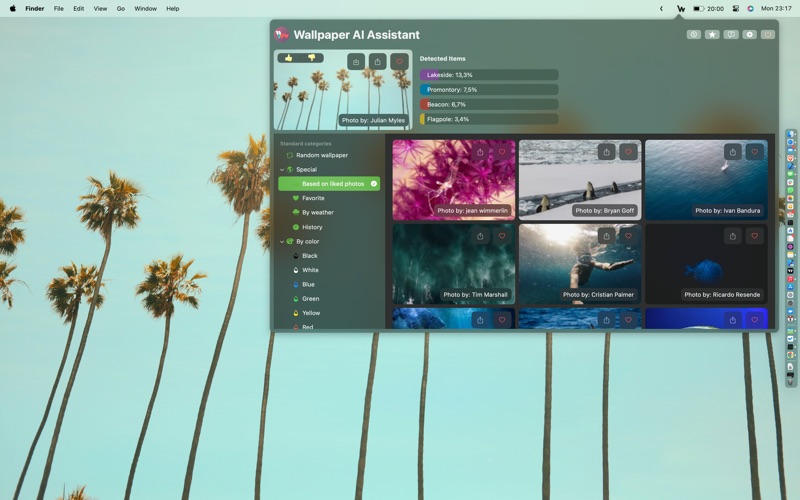Image resolution: width=800 pixels, height=500 pixels.
Task: Like the jean wimmerlin photo with heart
Action: [x=502, y=152]
